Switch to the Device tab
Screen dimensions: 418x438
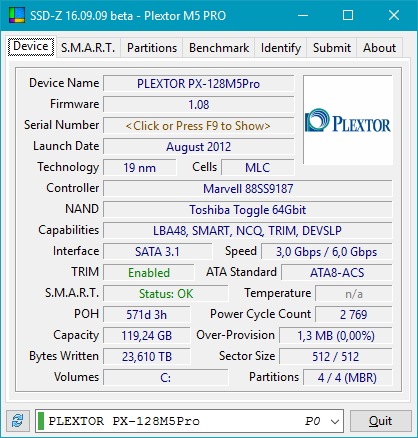31,46
